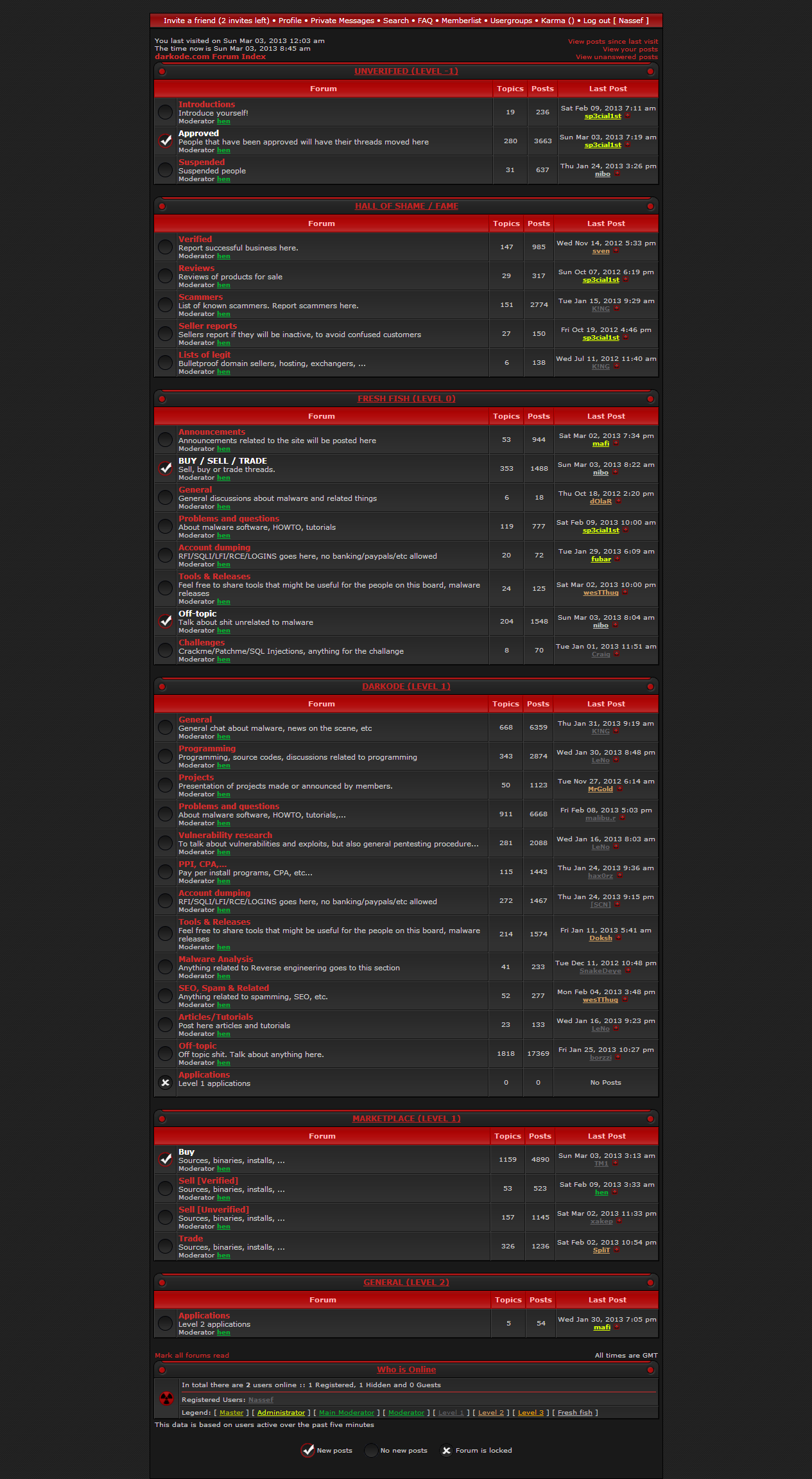Open the Memberlist menu item
Viewport: 812px width, 1479px height.
(461, 21)
